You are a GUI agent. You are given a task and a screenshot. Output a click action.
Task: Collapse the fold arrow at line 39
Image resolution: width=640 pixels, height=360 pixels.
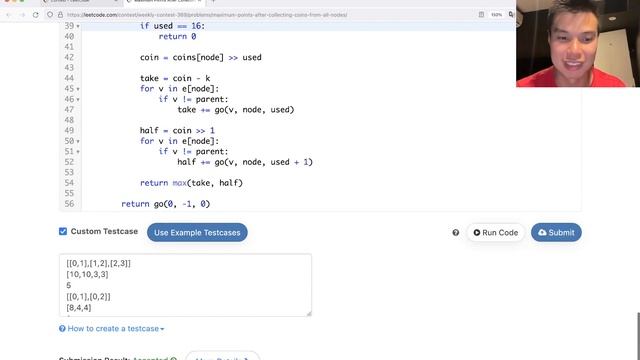pos(78,26)
